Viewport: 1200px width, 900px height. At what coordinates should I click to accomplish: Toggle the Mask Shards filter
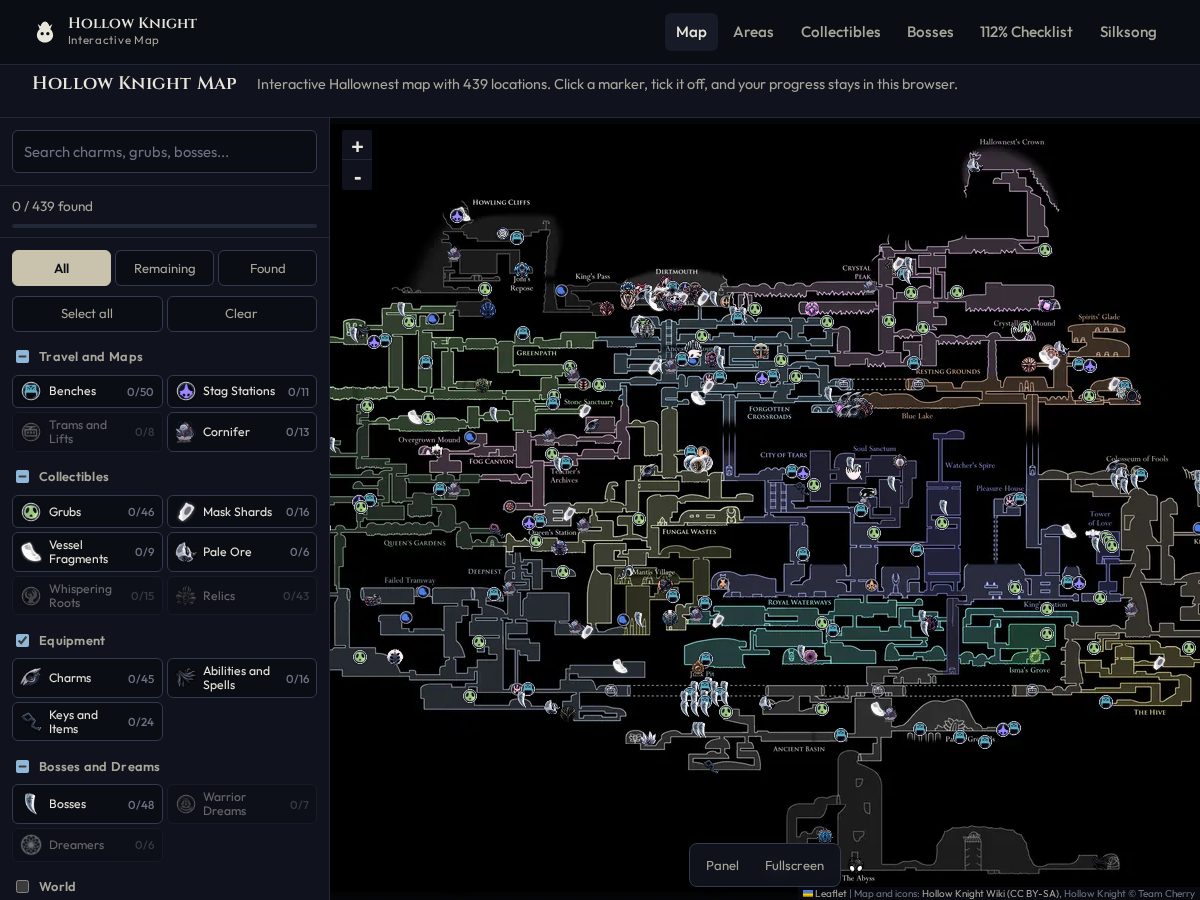tap(241, 512)
